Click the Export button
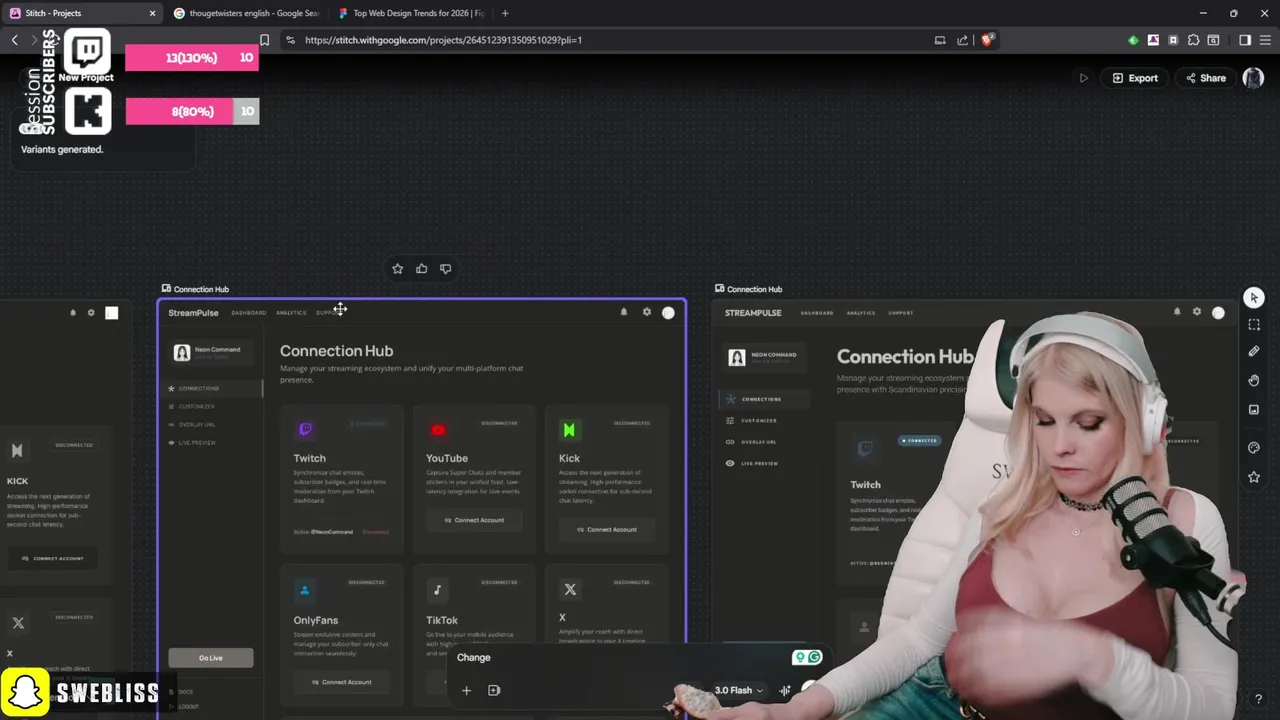 (1135, 78)
